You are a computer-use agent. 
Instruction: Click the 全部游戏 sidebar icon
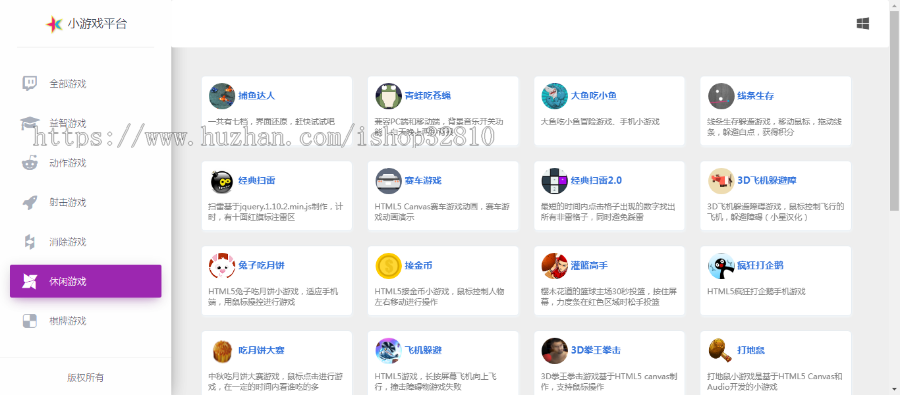(30, 84)
